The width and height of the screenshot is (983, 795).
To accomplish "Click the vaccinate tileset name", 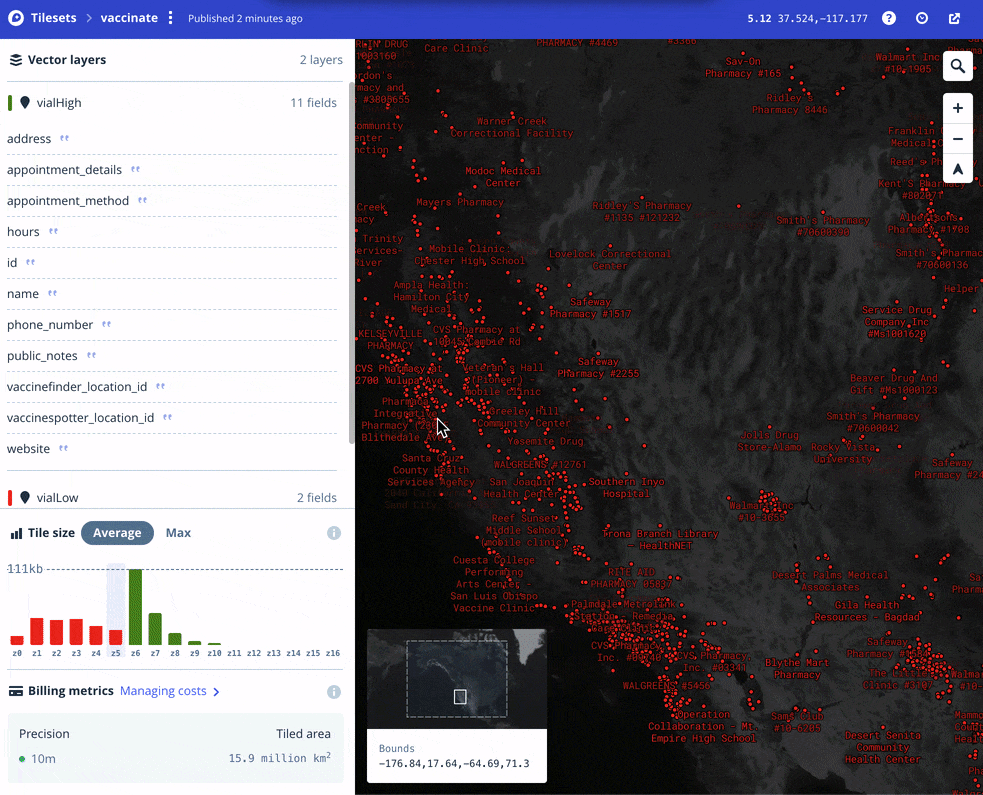I will pos(129,18).
